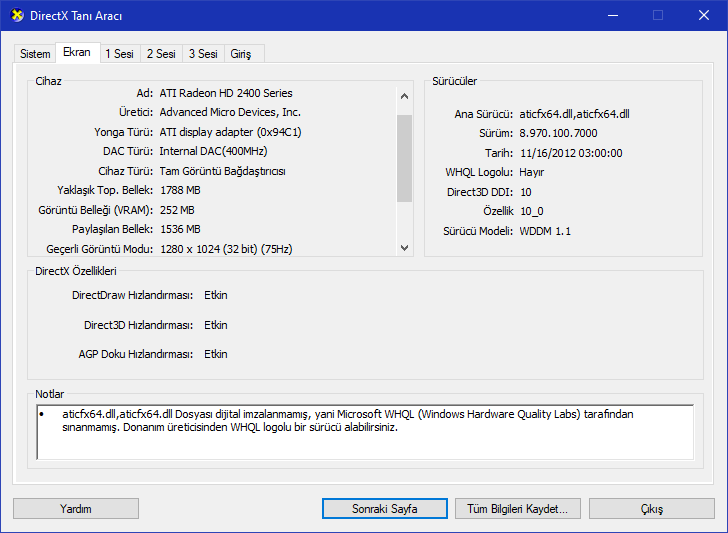Click Tam Görüntü Bağdaştırıcısı value
The image size is (728, 533).
point(222,171)
